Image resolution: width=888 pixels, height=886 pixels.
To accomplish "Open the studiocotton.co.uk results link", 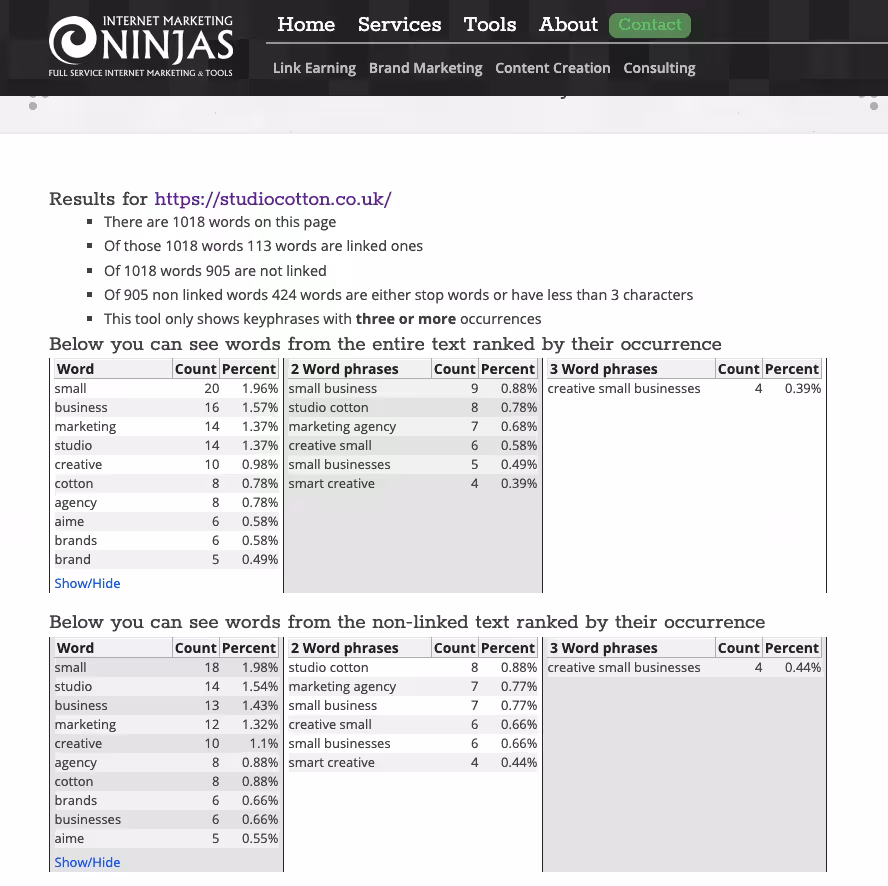I will point(272,199).
